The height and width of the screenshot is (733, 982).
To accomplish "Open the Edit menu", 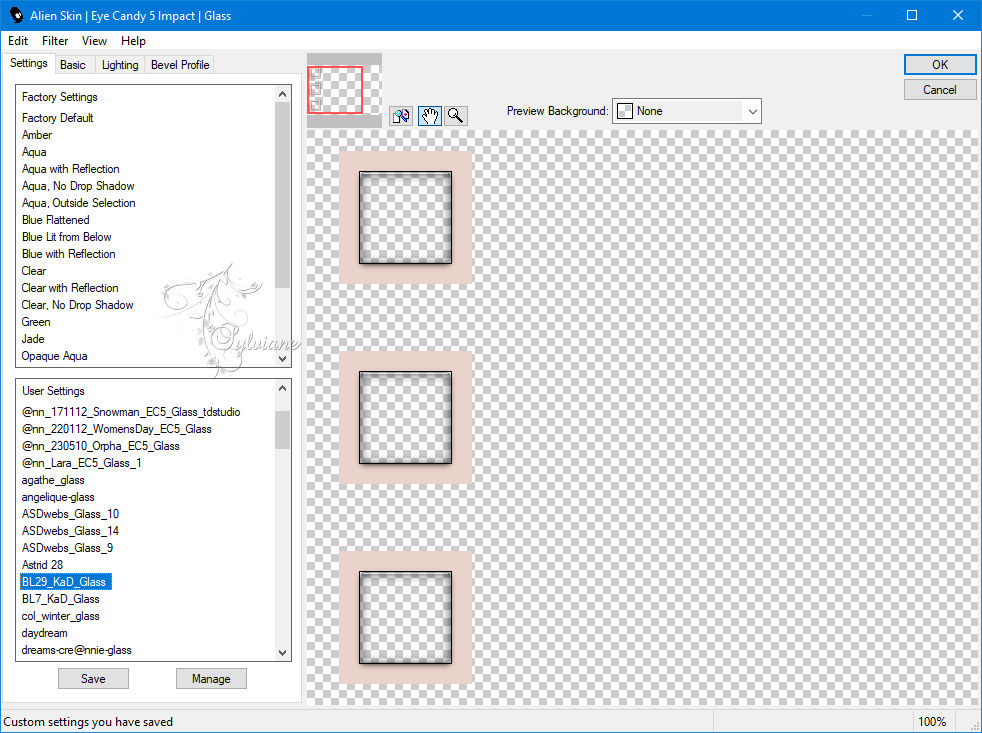I will coord(18,41).
